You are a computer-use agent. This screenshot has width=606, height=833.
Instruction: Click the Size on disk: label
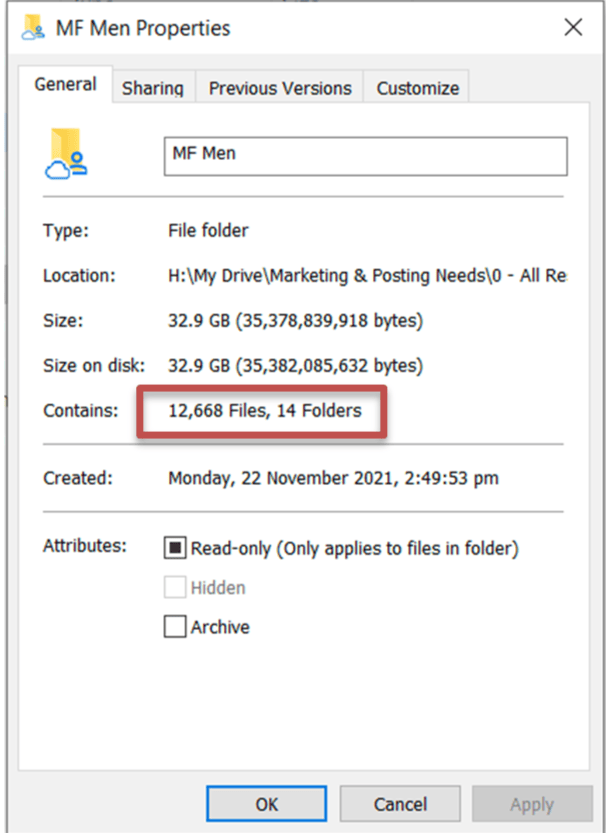(x=94, y=366)
